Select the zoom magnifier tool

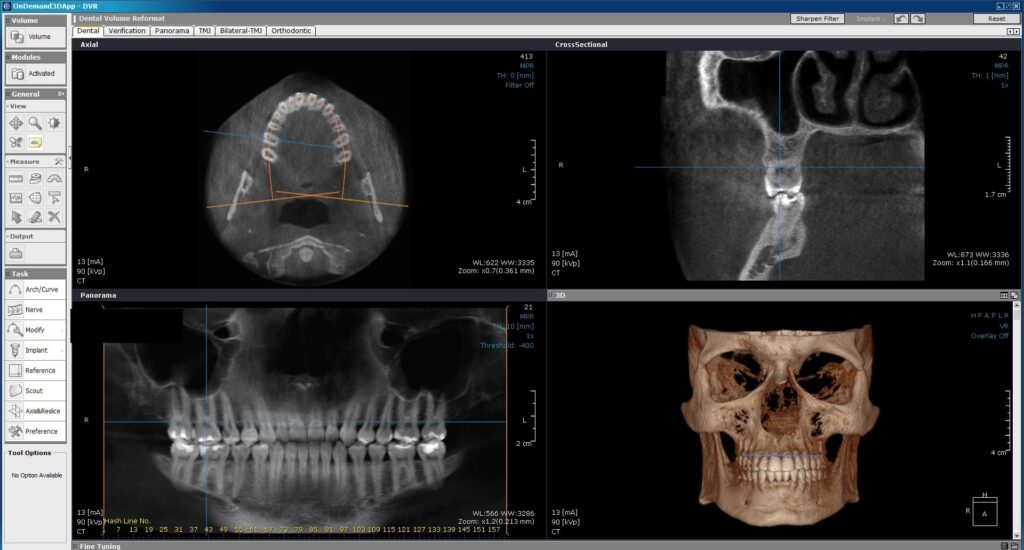(35, 123)
